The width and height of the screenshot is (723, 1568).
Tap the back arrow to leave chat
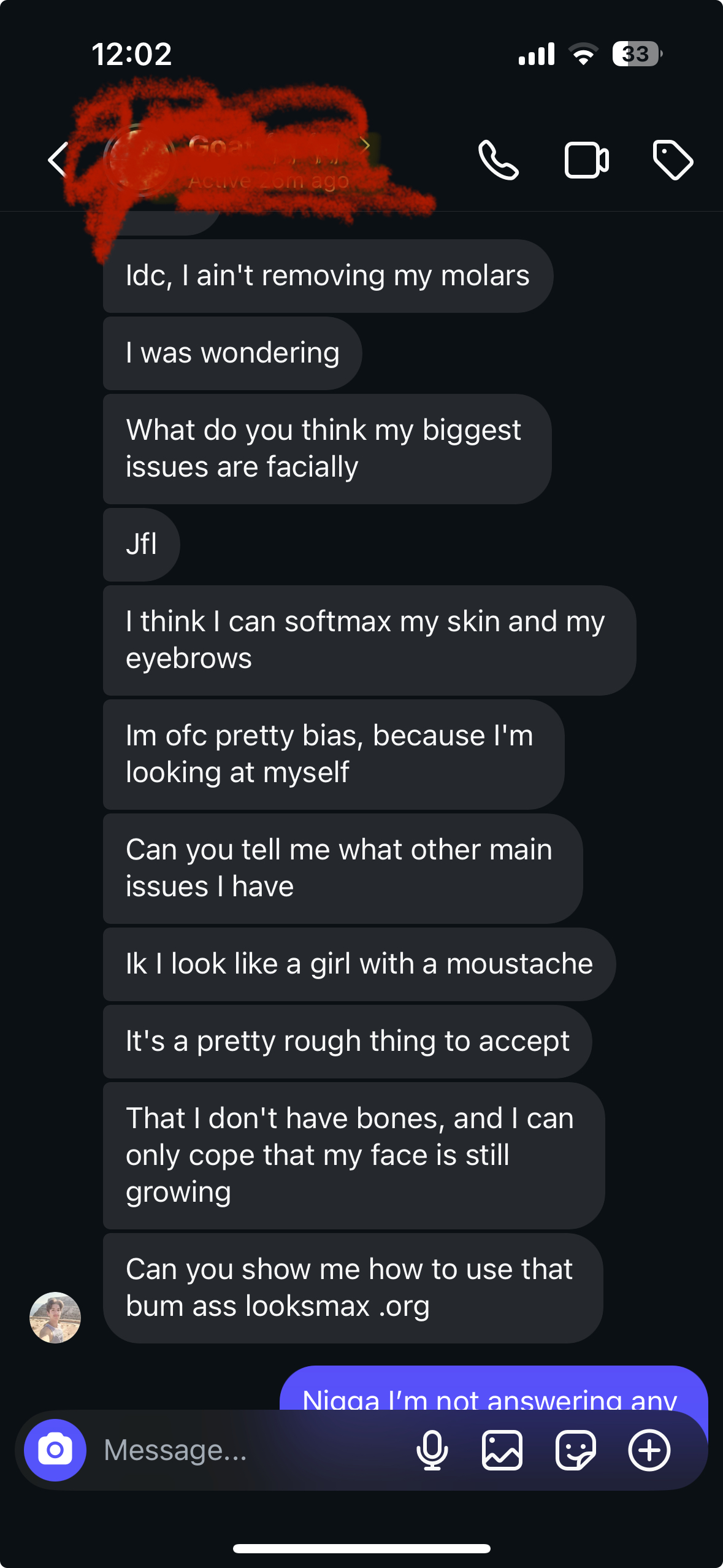[58, 160]
